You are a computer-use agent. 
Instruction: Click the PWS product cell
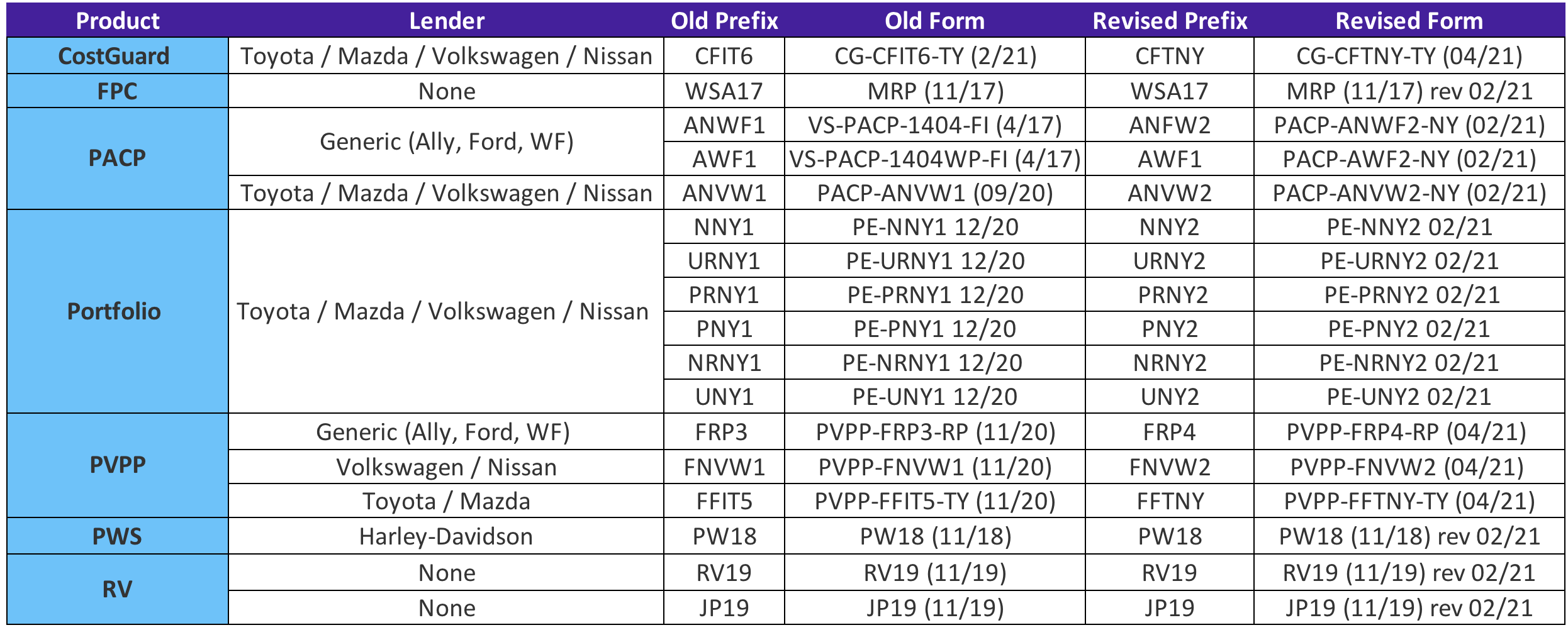pos(117,536)
